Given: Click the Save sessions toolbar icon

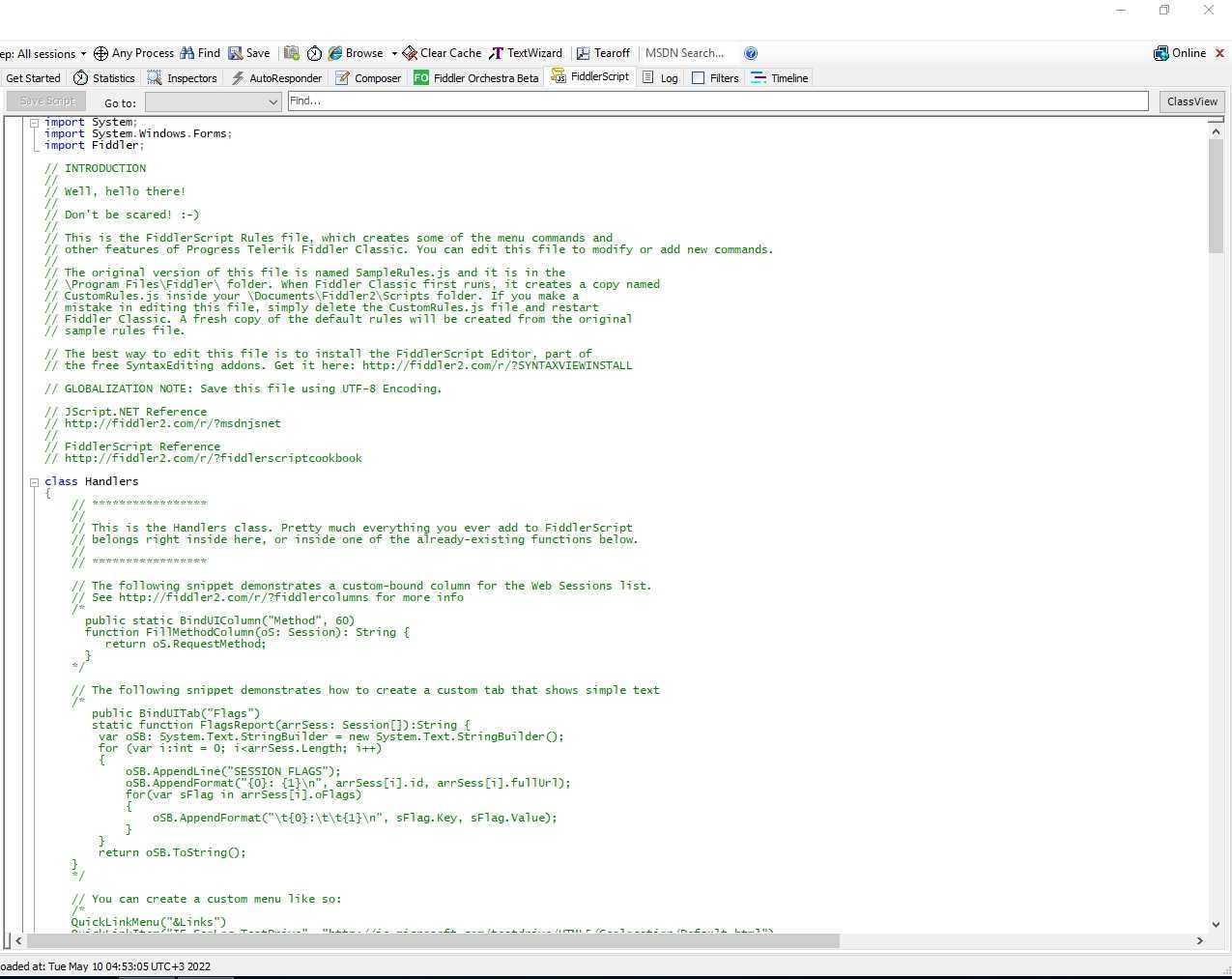Looking at the screenshot, I should pyautogui.click(x=236, y=54).
